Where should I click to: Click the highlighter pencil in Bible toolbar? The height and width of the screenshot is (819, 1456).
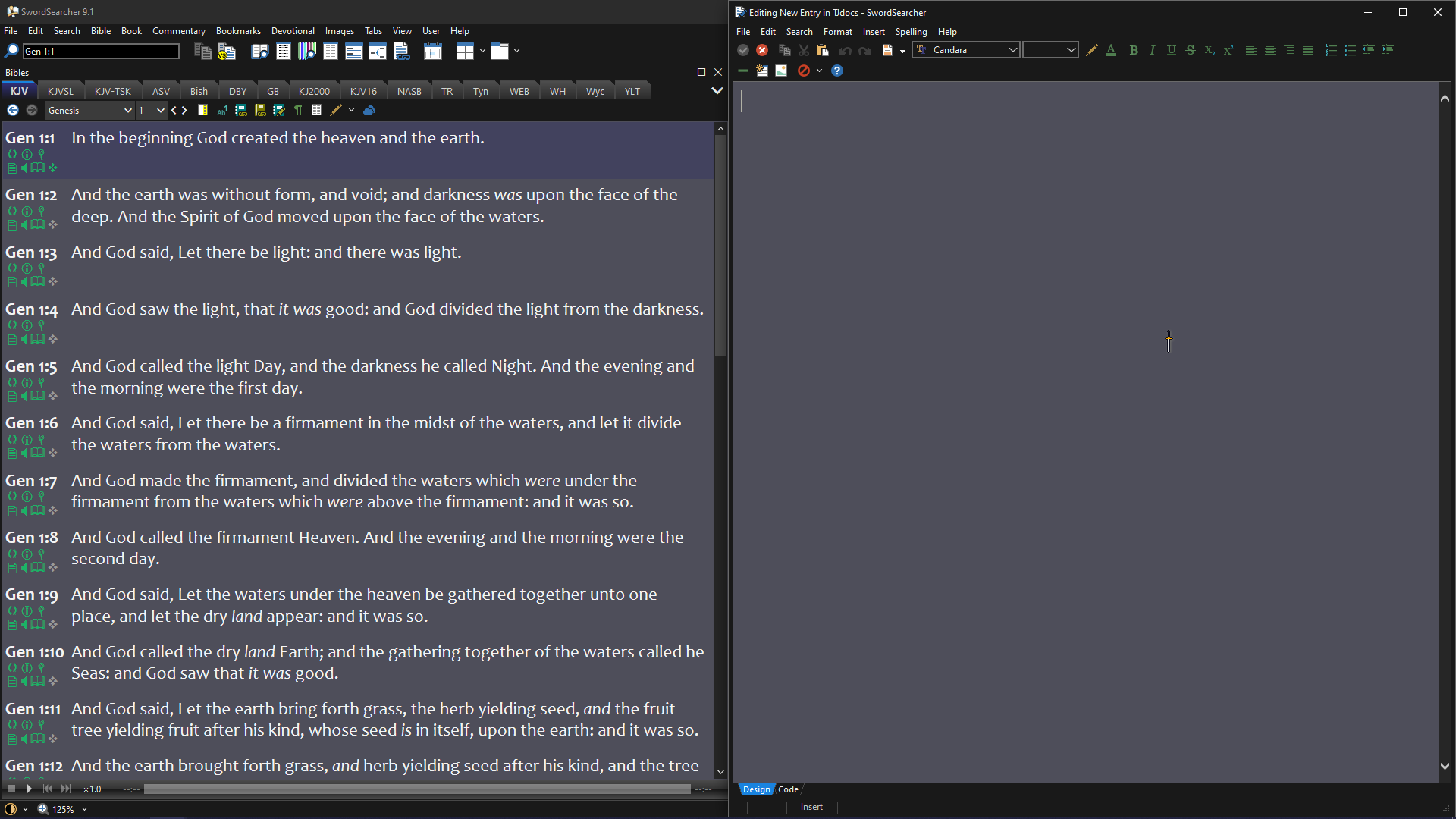tap(336, 111)
